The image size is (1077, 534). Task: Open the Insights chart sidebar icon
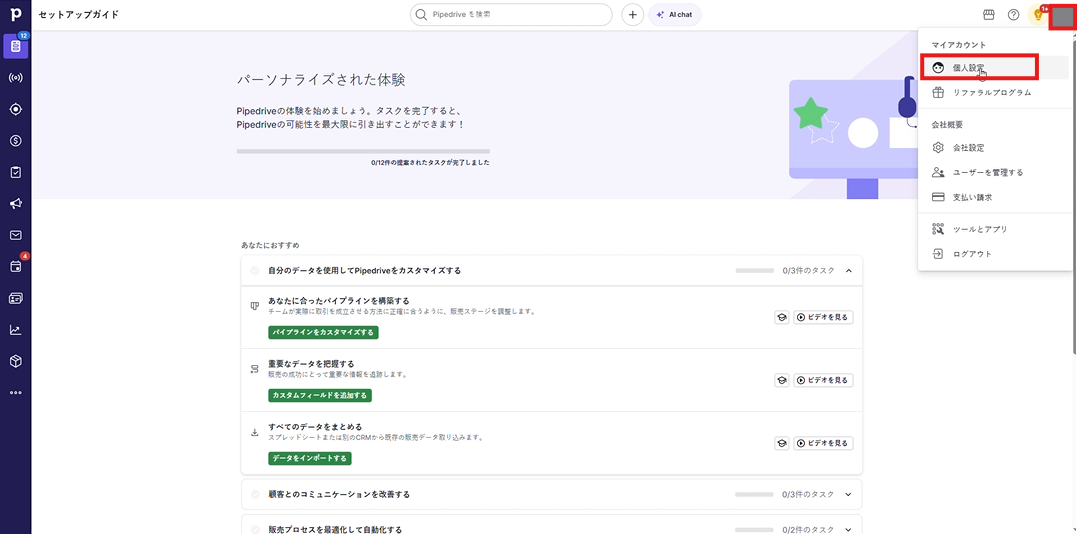15,330
